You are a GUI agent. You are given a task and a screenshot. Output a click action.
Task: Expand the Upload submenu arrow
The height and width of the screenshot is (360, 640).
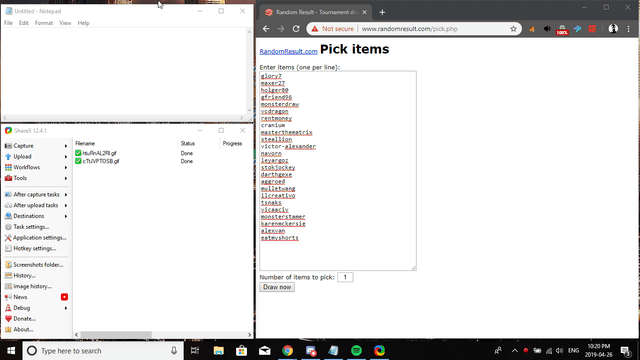pyautogui.click(x=66, y=157)
